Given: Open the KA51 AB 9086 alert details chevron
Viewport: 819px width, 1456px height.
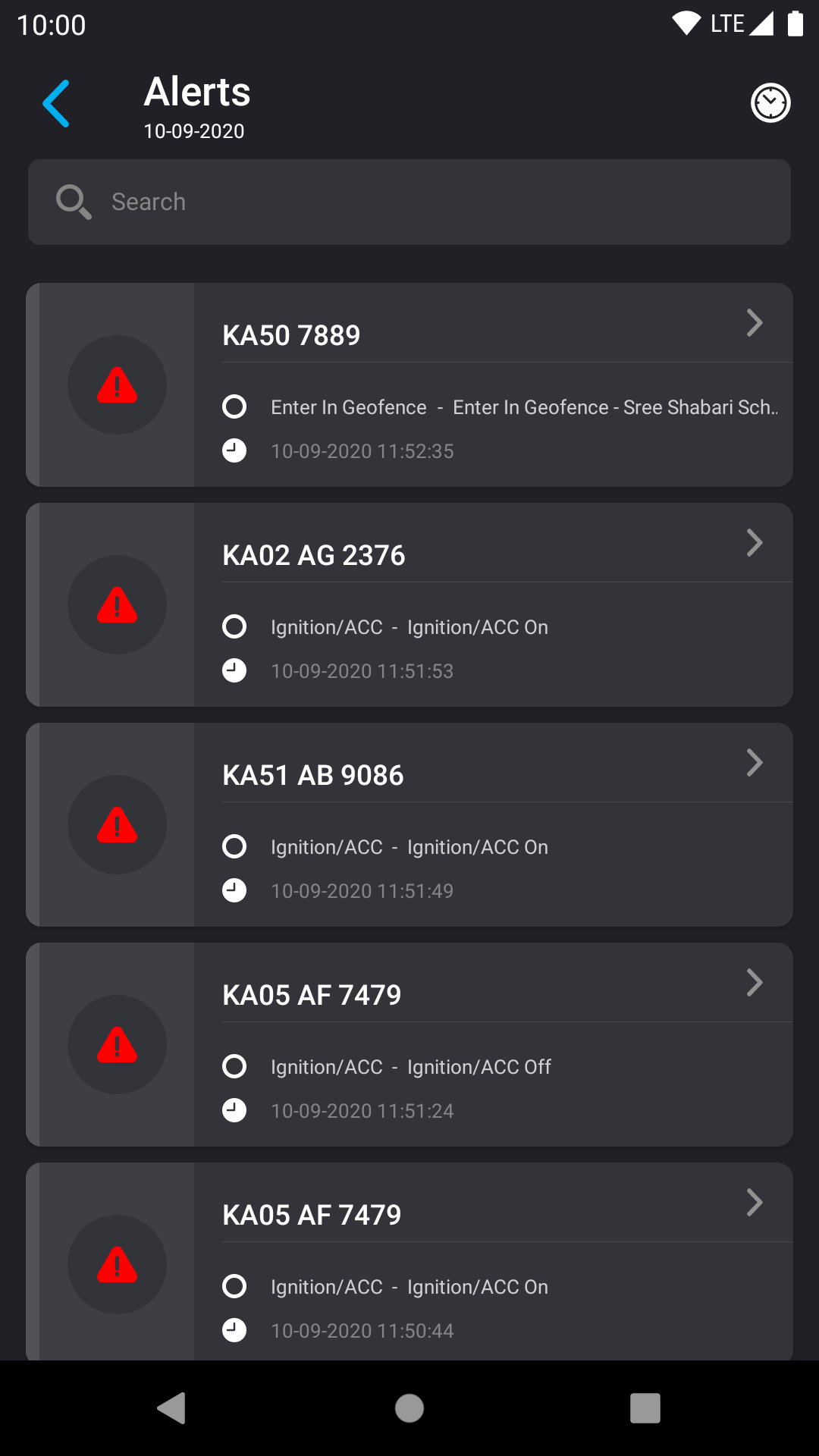Looking at the screenshot, I should (755, 763).
